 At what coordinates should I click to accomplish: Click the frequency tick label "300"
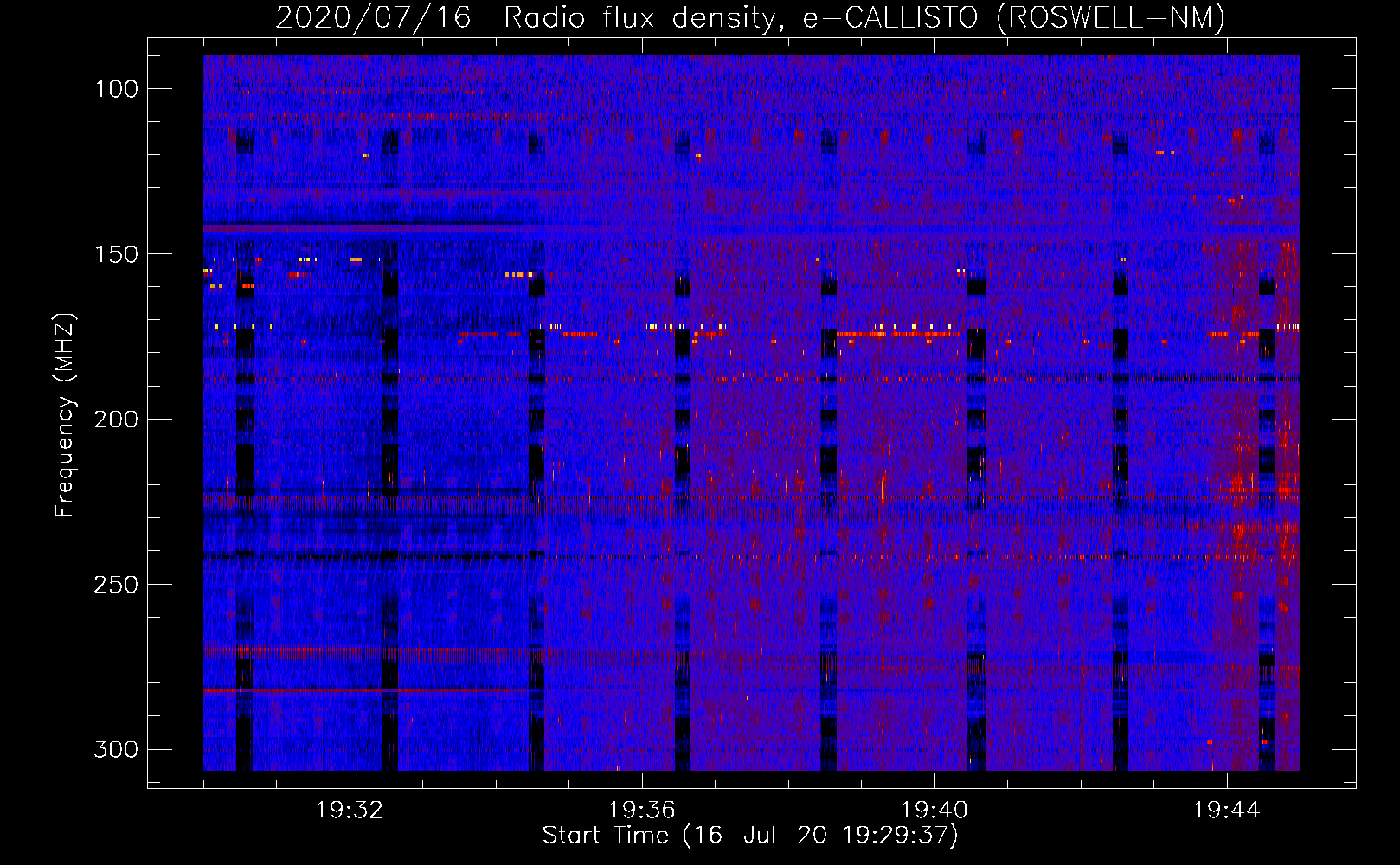pos(117,749)
